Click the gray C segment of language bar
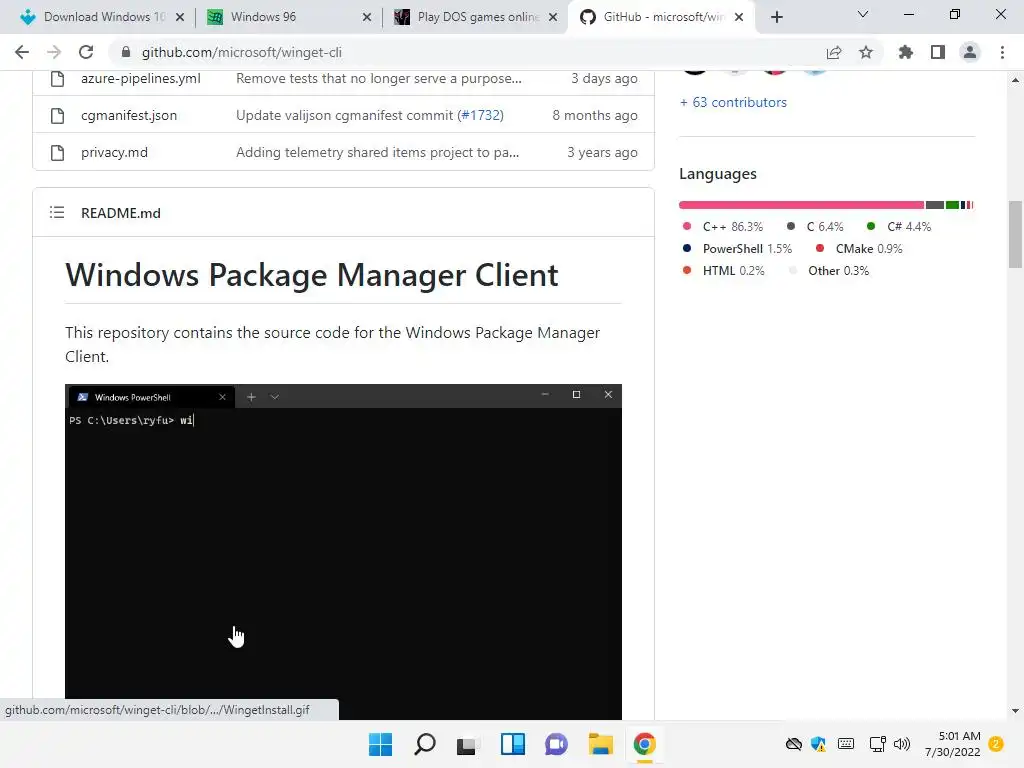The image size is (1024, 768). pyautogui.click(x=935, y=205)
